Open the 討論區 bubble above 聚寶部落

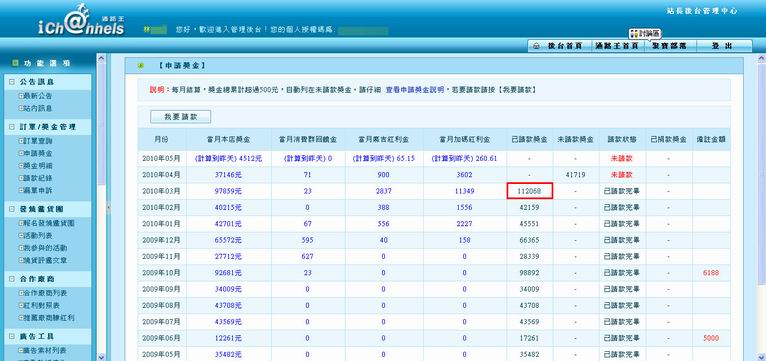pyautogui.click(x=645, y=33)
